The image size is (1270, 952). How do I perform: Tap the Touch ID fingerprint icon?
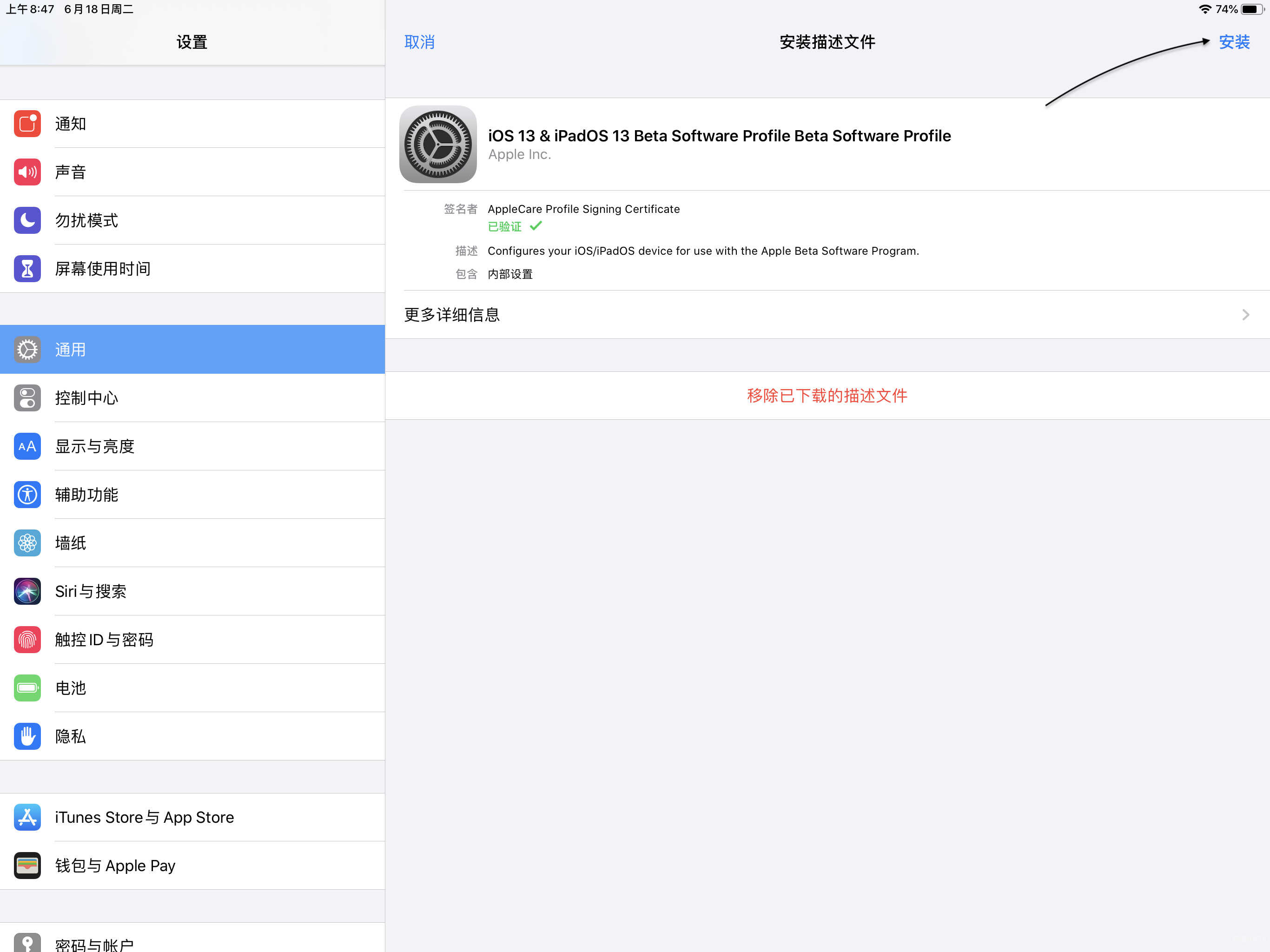[x=27, y=639]
